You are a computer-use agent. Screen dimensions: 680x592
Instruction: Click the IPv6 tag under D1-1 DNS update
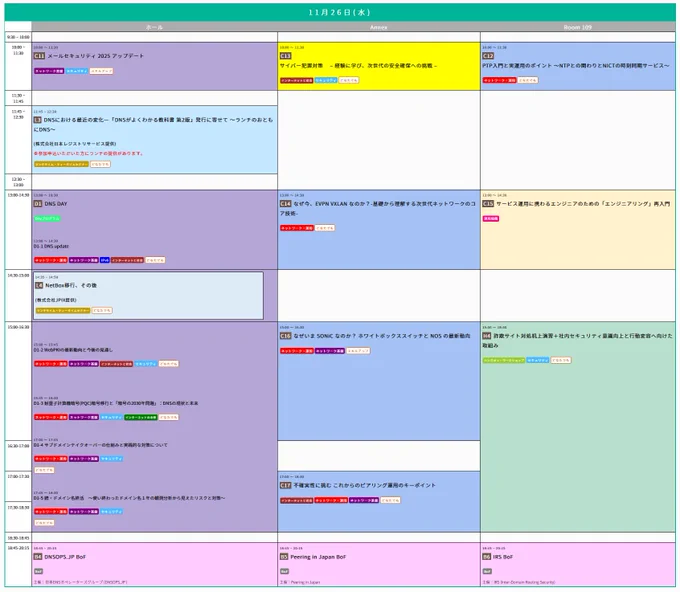pos(105,260)
